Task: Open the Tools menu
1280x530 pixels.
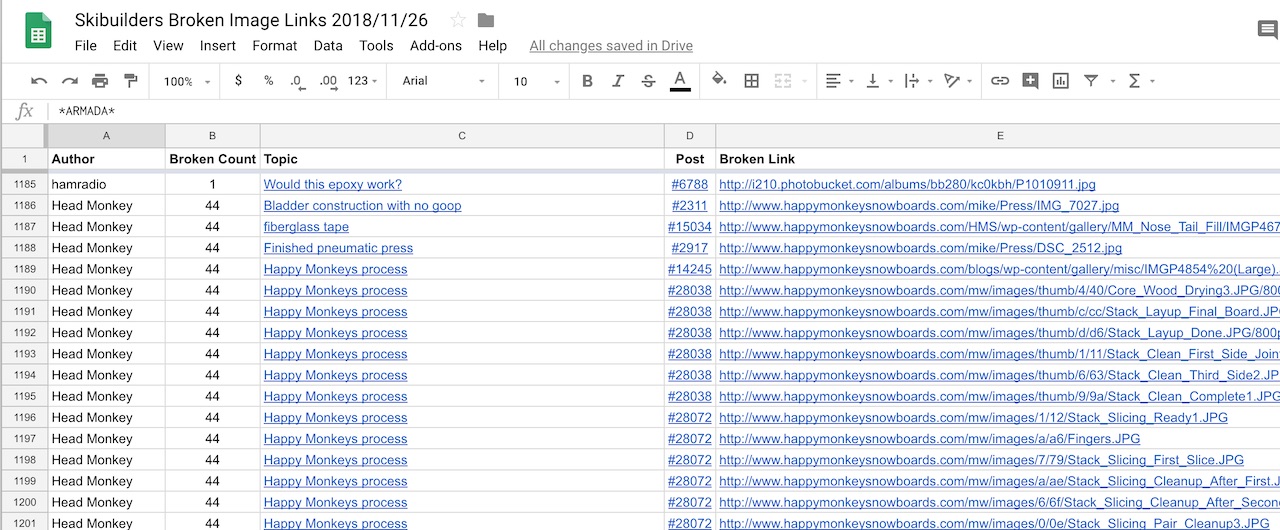Action: [376, 45]
